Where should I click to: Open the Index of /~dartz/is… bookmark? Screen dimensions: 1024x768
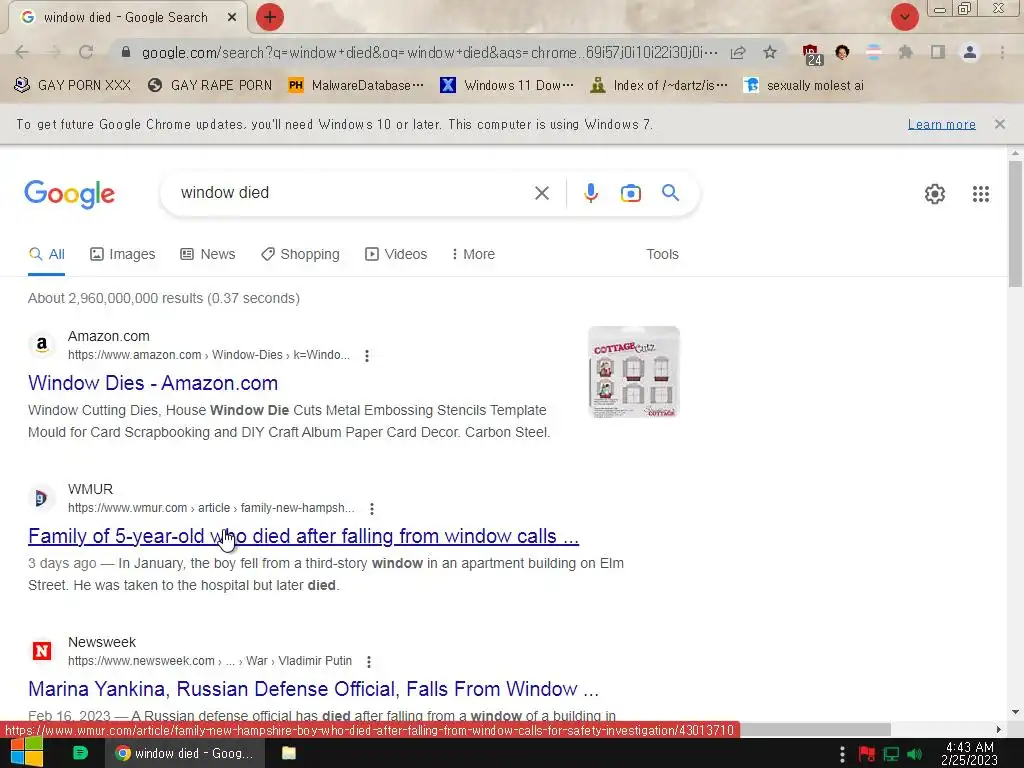click(x=658, y=86)
